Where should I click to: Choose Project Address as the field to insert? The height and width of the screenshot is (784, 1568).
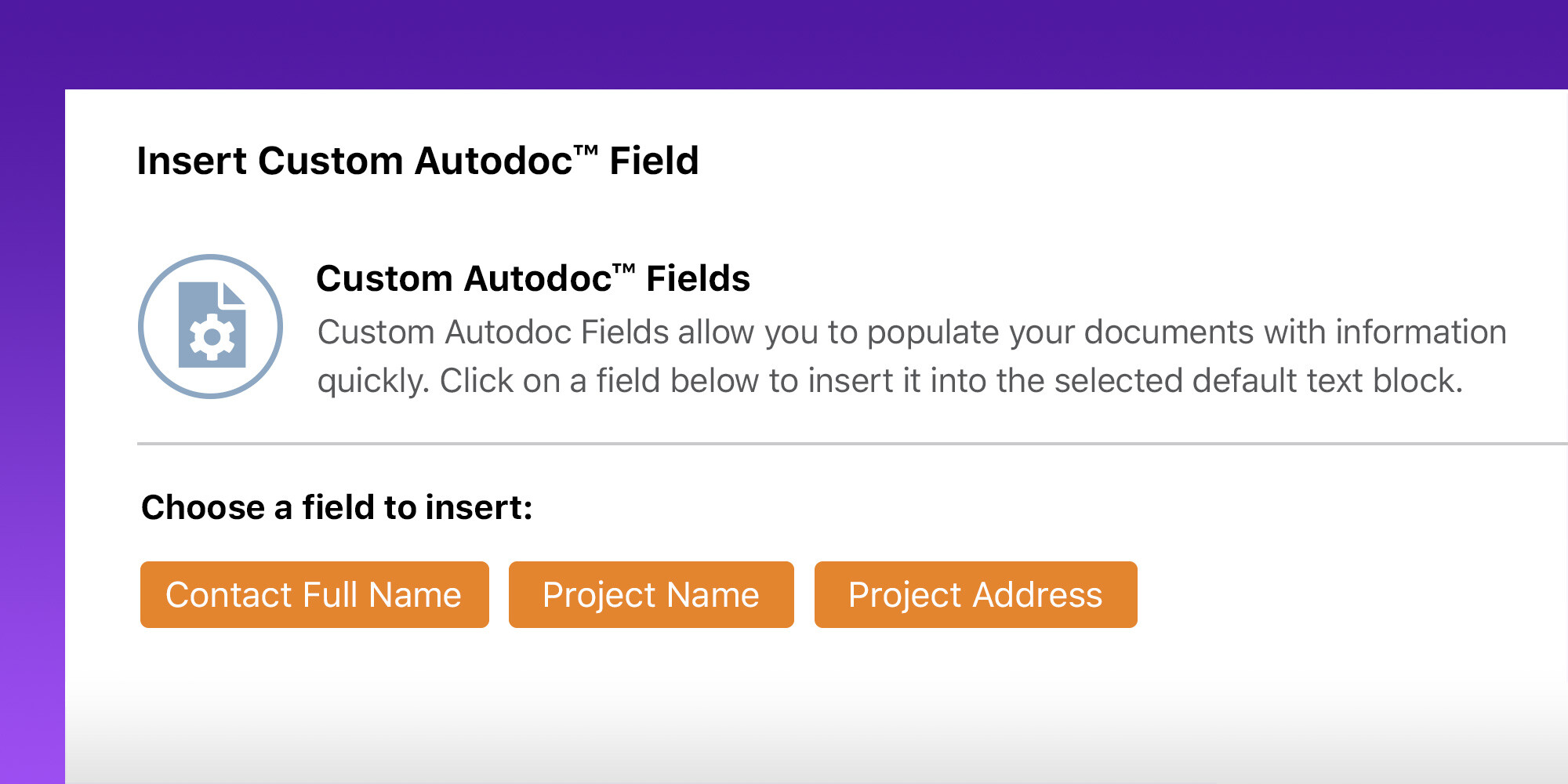pos(975,594)
